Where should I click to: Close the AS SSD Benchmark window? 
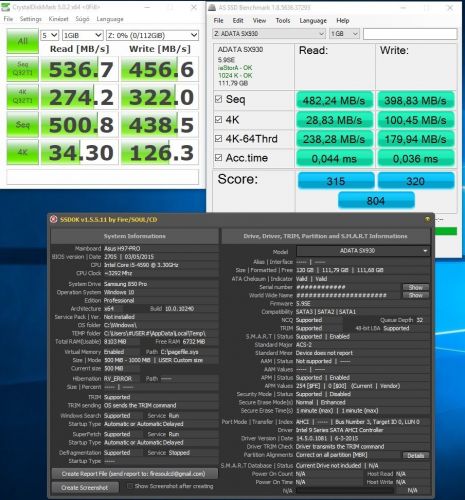point(450,8)
